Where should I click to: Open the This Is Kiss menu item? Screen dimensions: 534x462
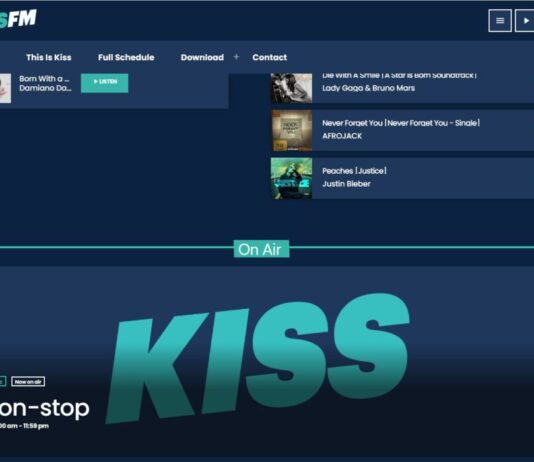pos(49,57)
